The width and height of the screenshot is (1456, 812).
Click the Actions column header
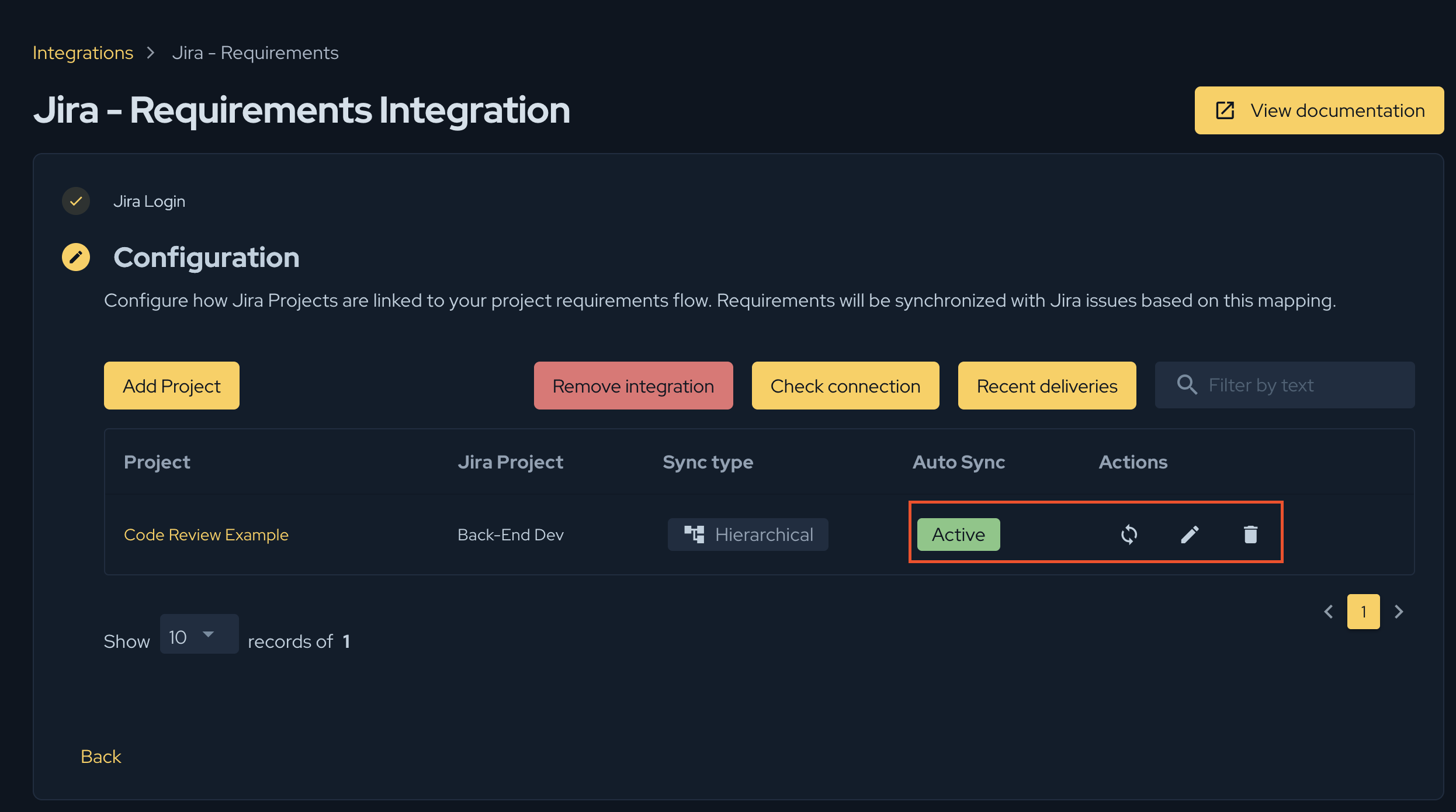(x=1133, y=462)
